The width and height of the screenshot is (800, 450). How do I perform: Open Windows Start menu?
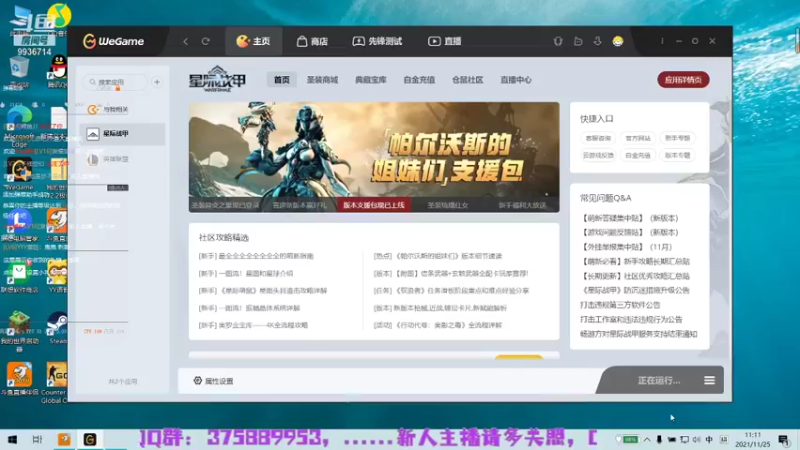[x=12, y=439]
